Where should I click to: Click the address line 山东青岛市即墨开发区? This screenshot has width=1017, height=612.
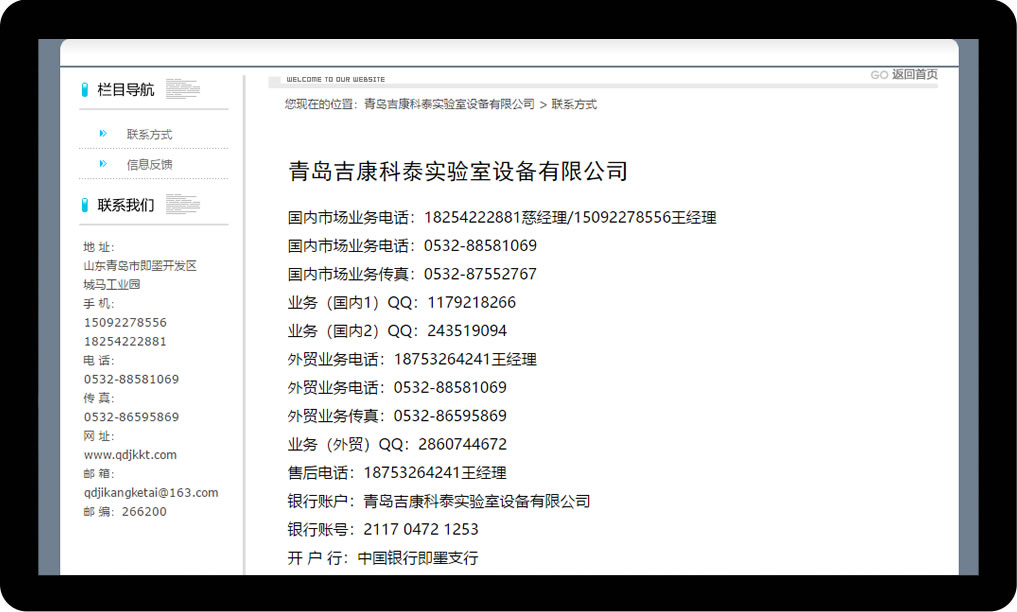point(139,266)
